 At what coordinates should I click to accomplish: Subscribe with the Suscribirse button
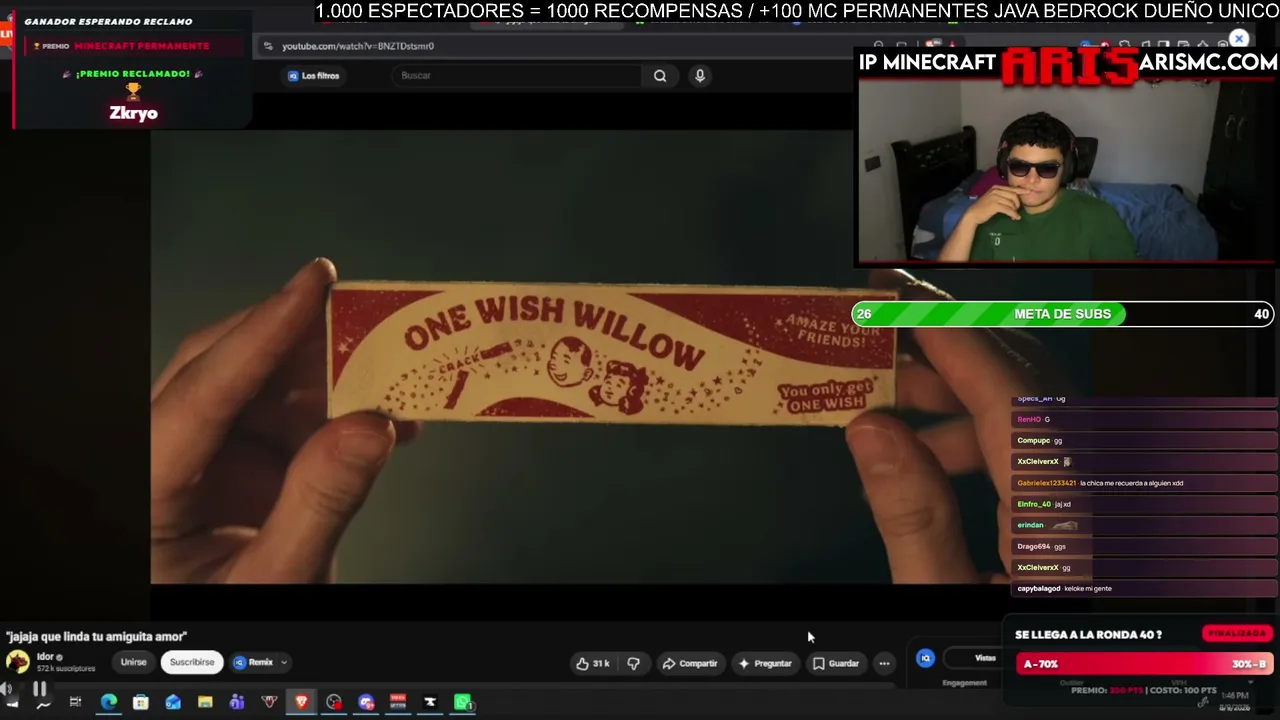point(192,662)
